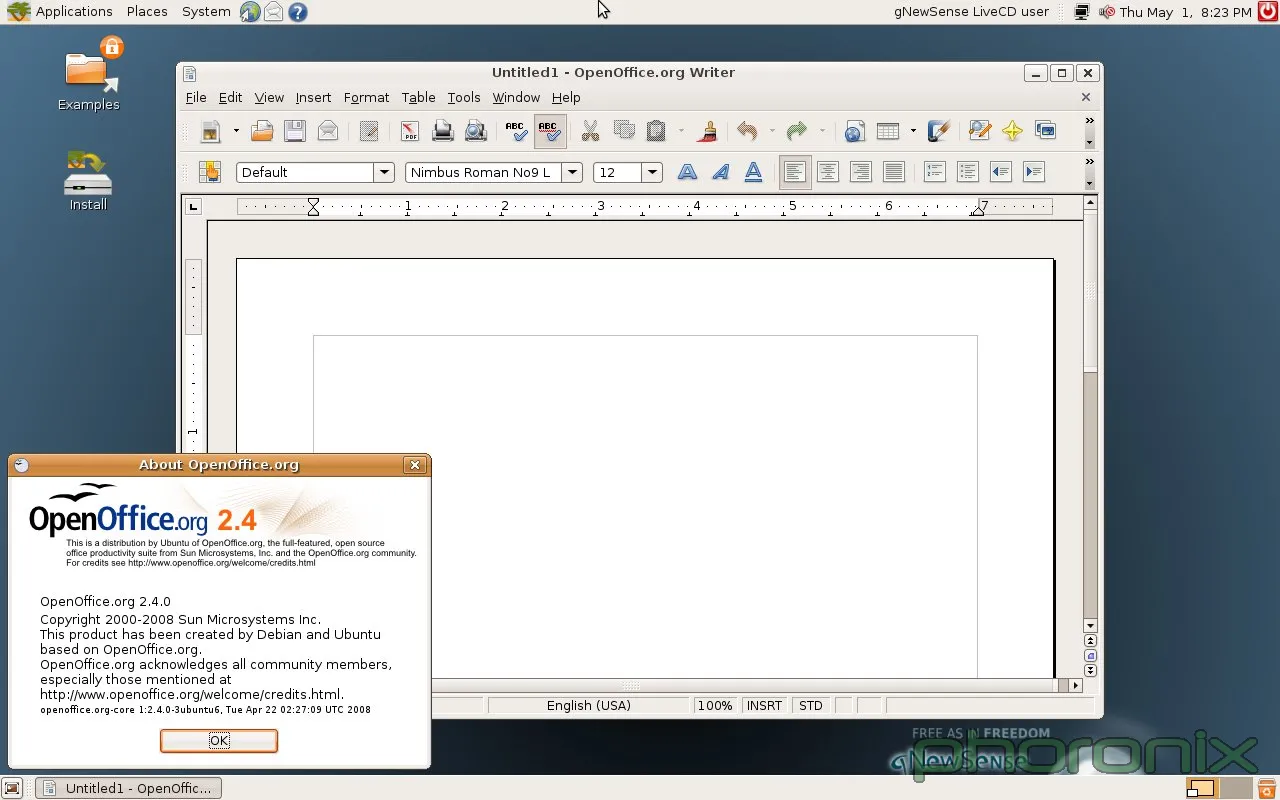Viewport: 1280px width, 800px height.
Task: Click the New document icon
Action: [210, 131]
